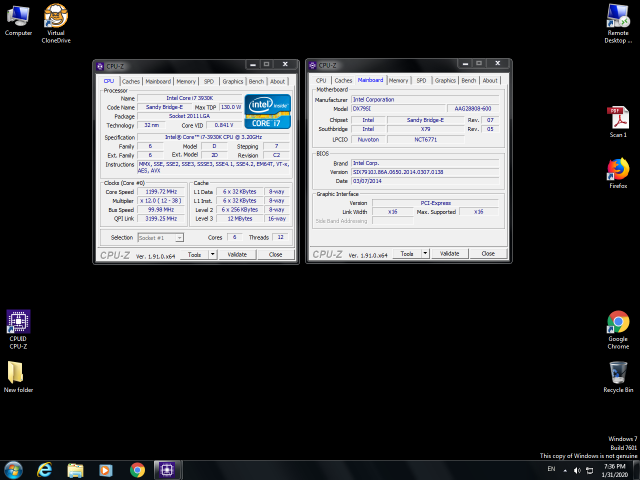Switch to Mainboard tab in left CPU-Z

tap(158, 81)
